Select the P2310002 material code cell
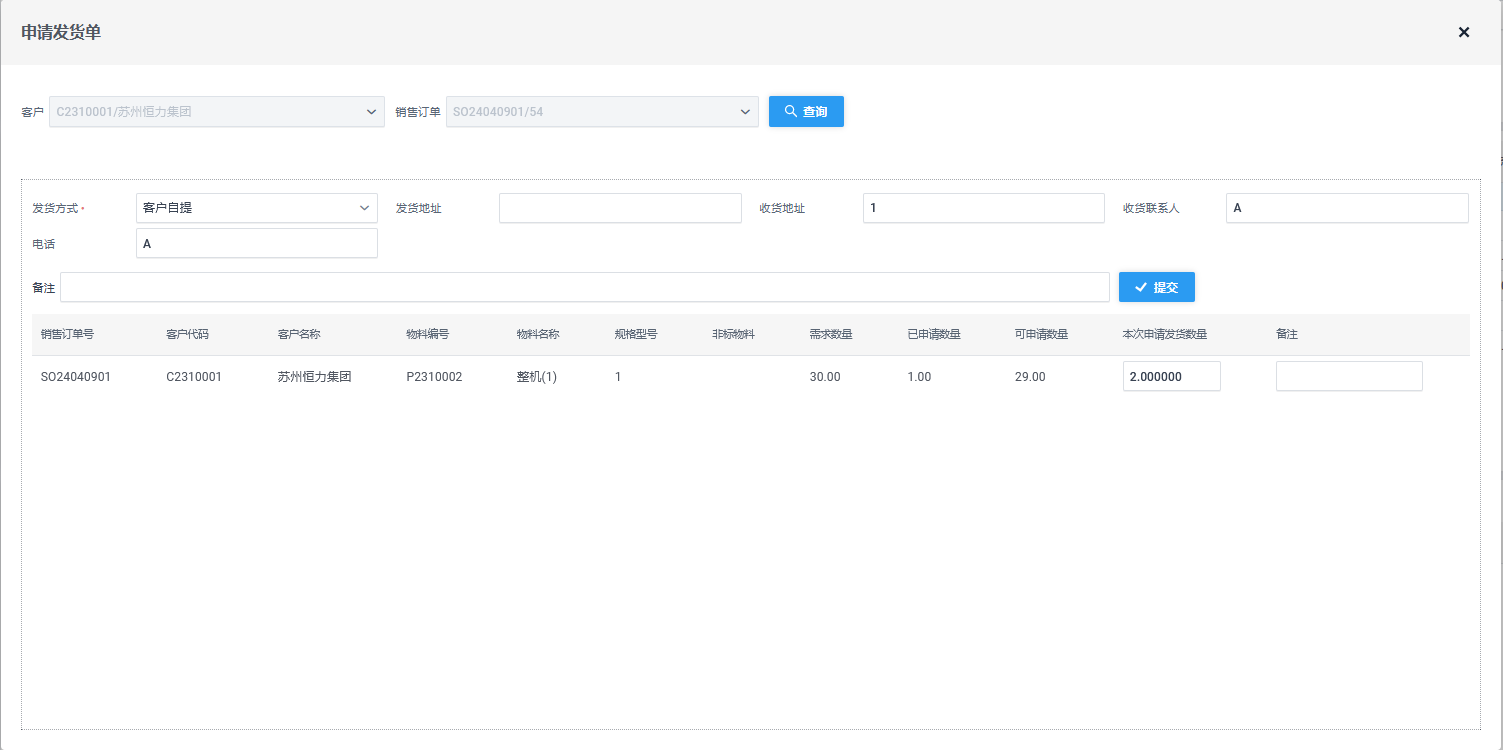Screen dimensions: 1503x750 (x=434, y=377)
